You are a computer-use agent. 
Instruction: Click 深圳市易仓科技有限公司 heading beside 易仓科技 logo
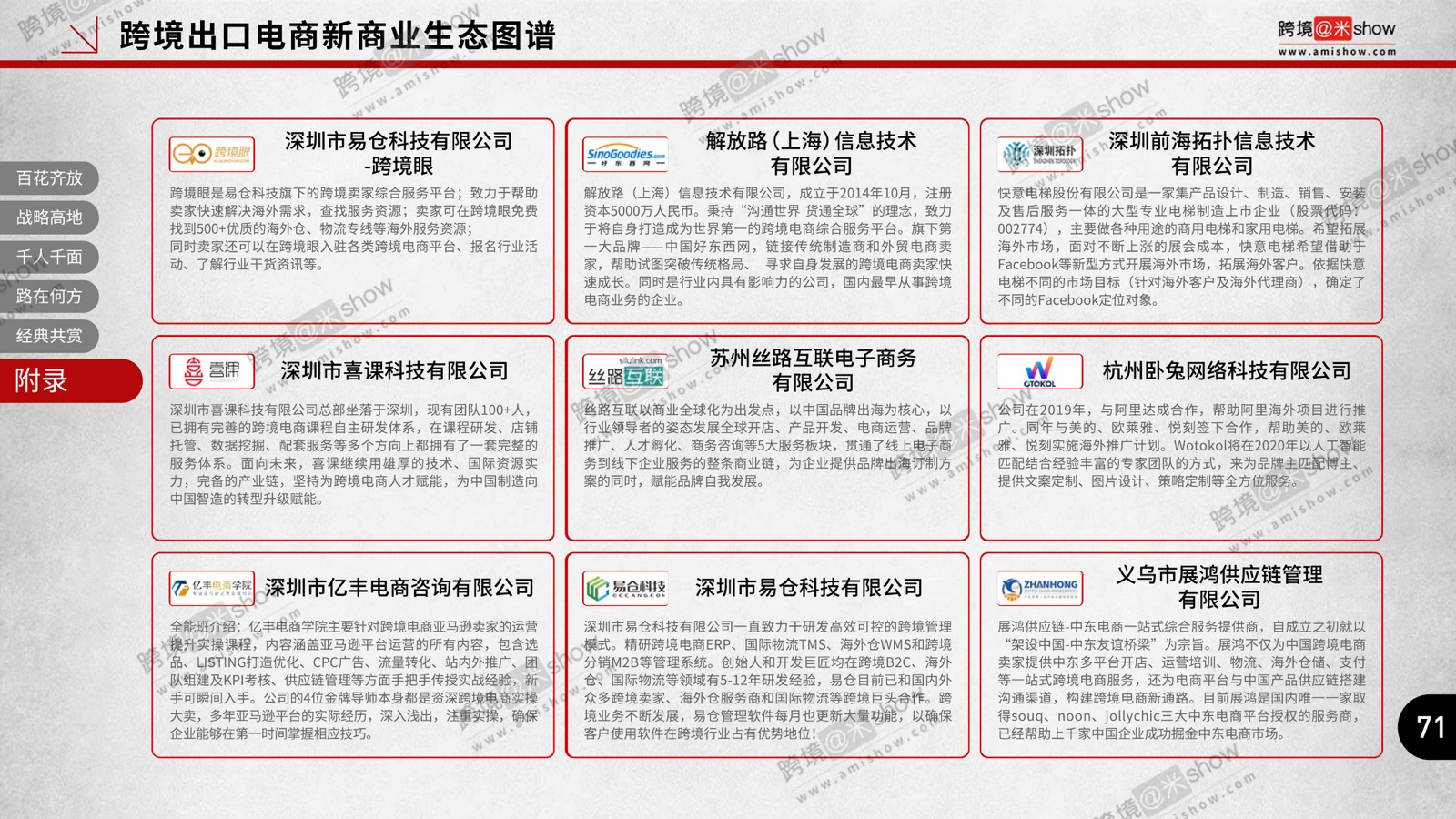click(x=809, y=588)
